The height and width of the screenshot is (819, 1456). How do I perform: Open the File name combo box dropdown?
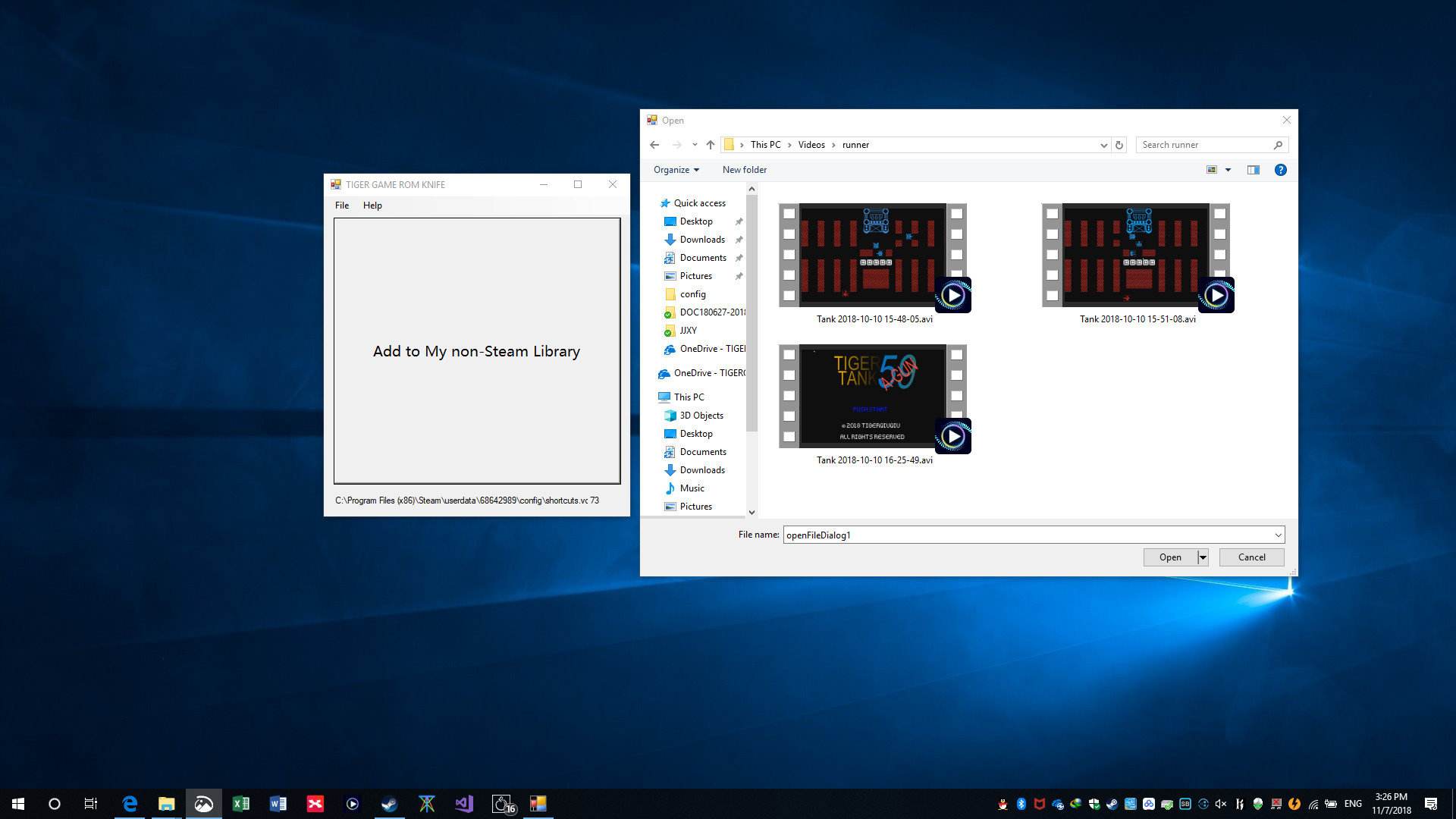pos(1277,535)
